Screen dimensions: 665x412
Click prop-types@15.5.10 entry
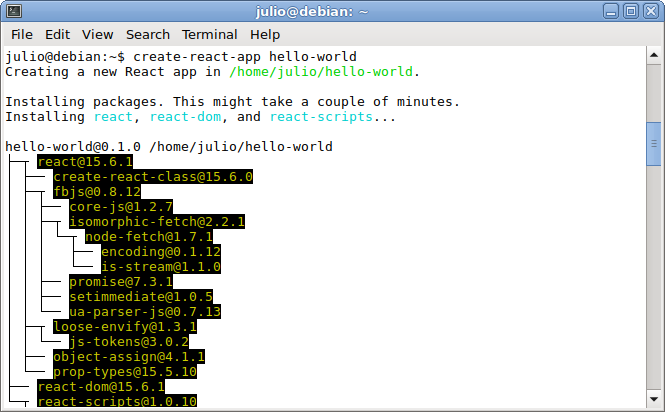click(125, 372)
